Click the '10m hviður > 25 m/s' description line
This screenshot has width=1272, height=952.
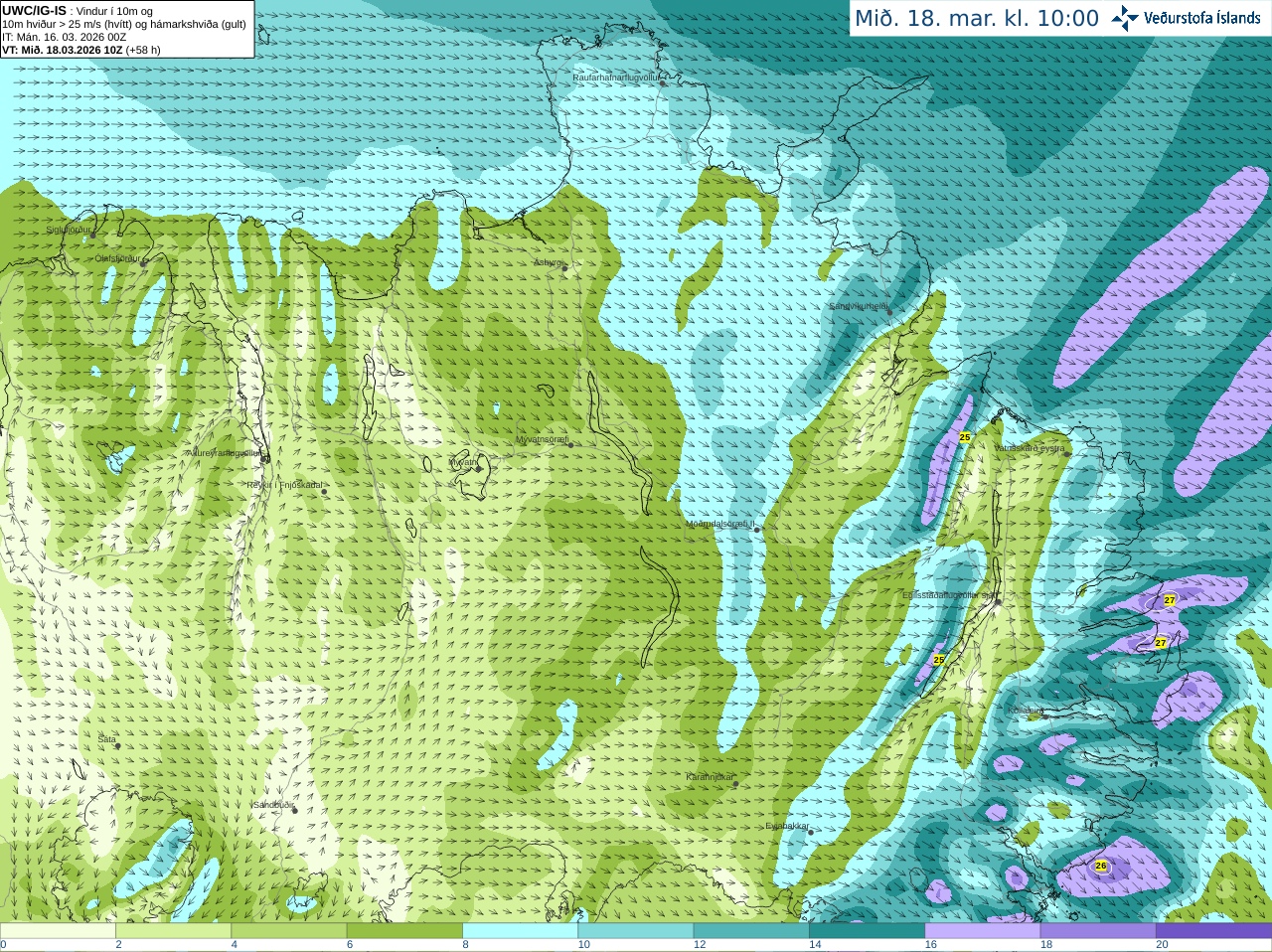(x=124, y=24)
